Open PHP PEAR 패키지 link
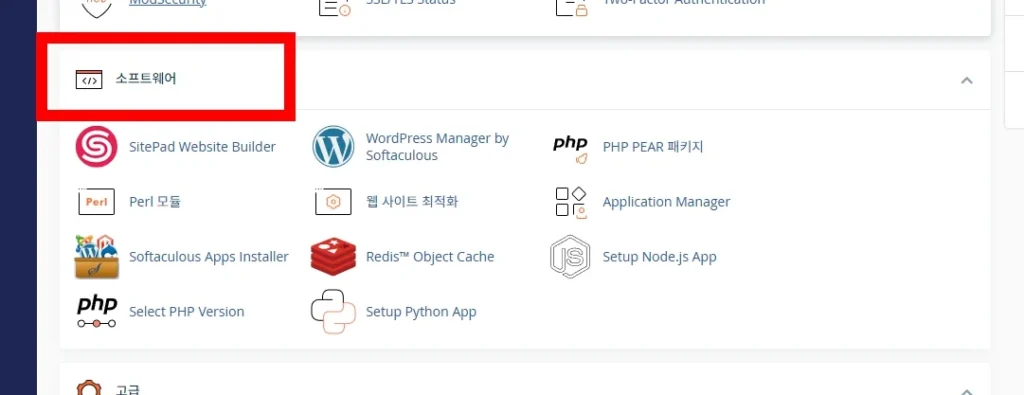Image resolution: width=1024 pixels, height=395 pixels. click(x=653, y=147)
